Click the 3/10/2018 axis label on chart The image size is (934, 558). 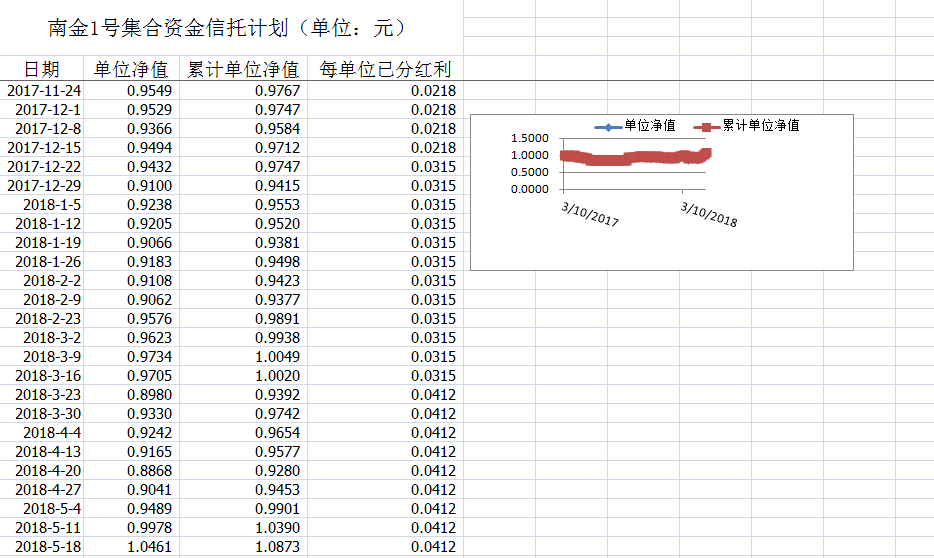click(708, 213)
